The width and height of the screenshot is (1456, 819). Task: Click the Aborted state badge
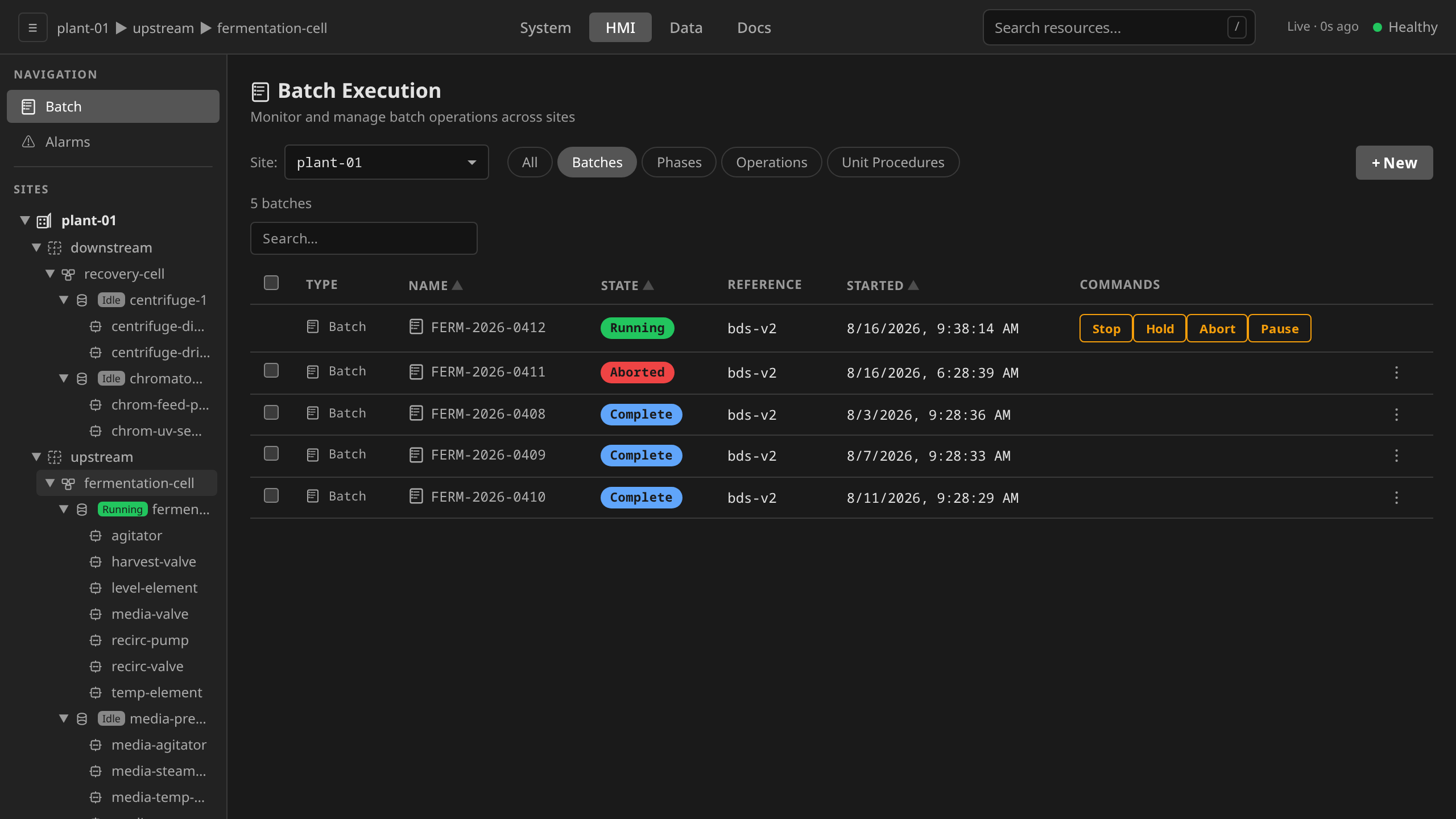pyautogui.click(x=637, y=372)
